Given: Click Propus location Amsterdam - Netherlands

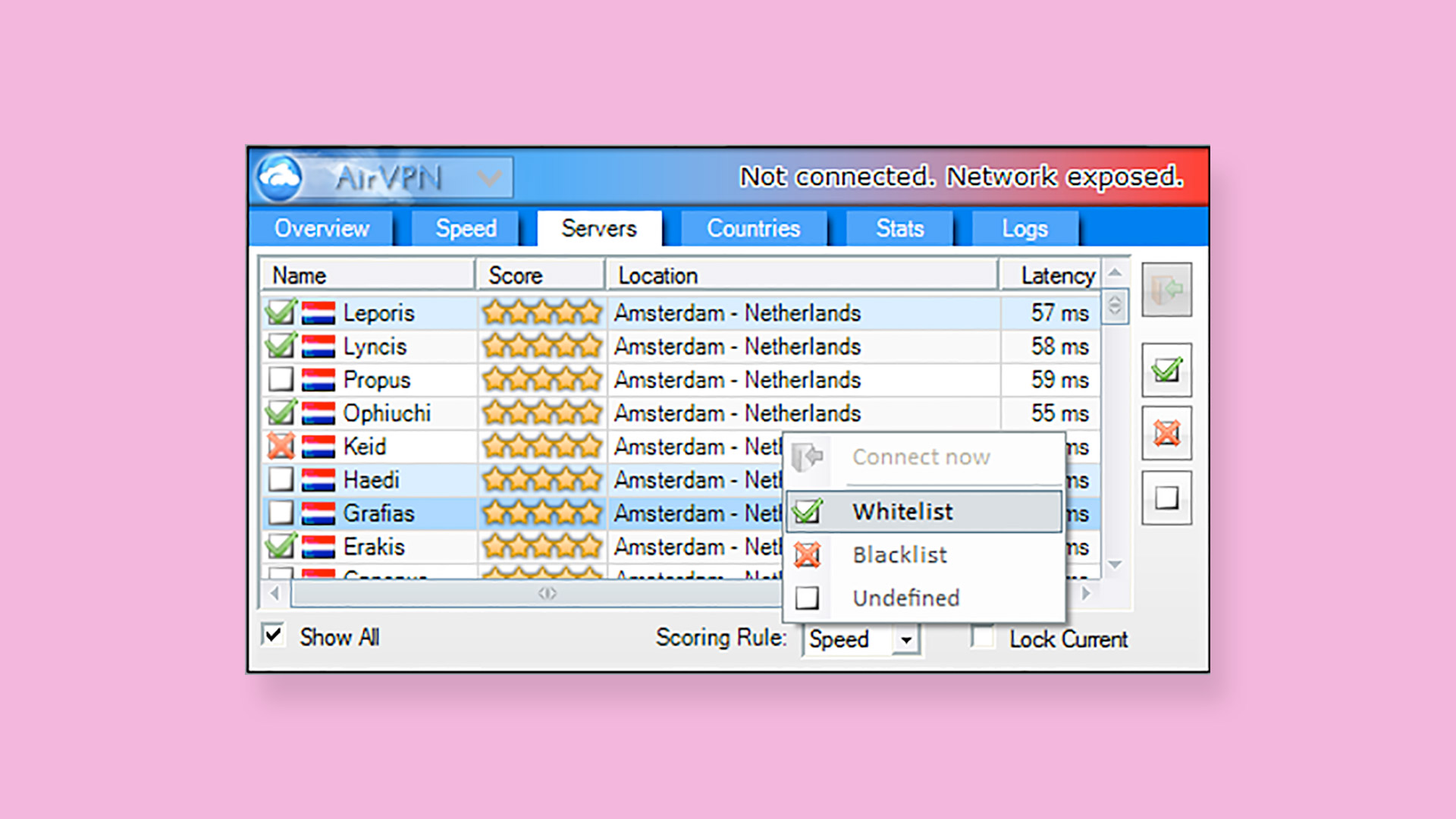Looking at the screenshot, I should (x=737, y=379).
